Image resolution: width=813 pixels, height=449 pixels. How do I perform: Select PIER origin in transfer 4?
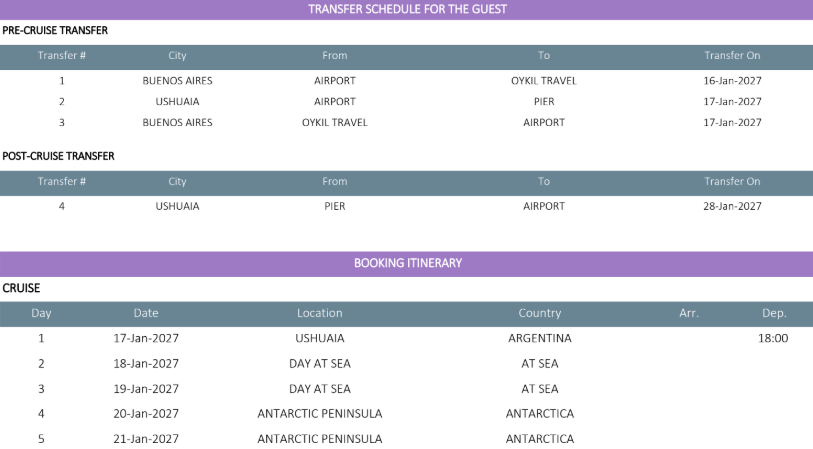coord(334,206)
